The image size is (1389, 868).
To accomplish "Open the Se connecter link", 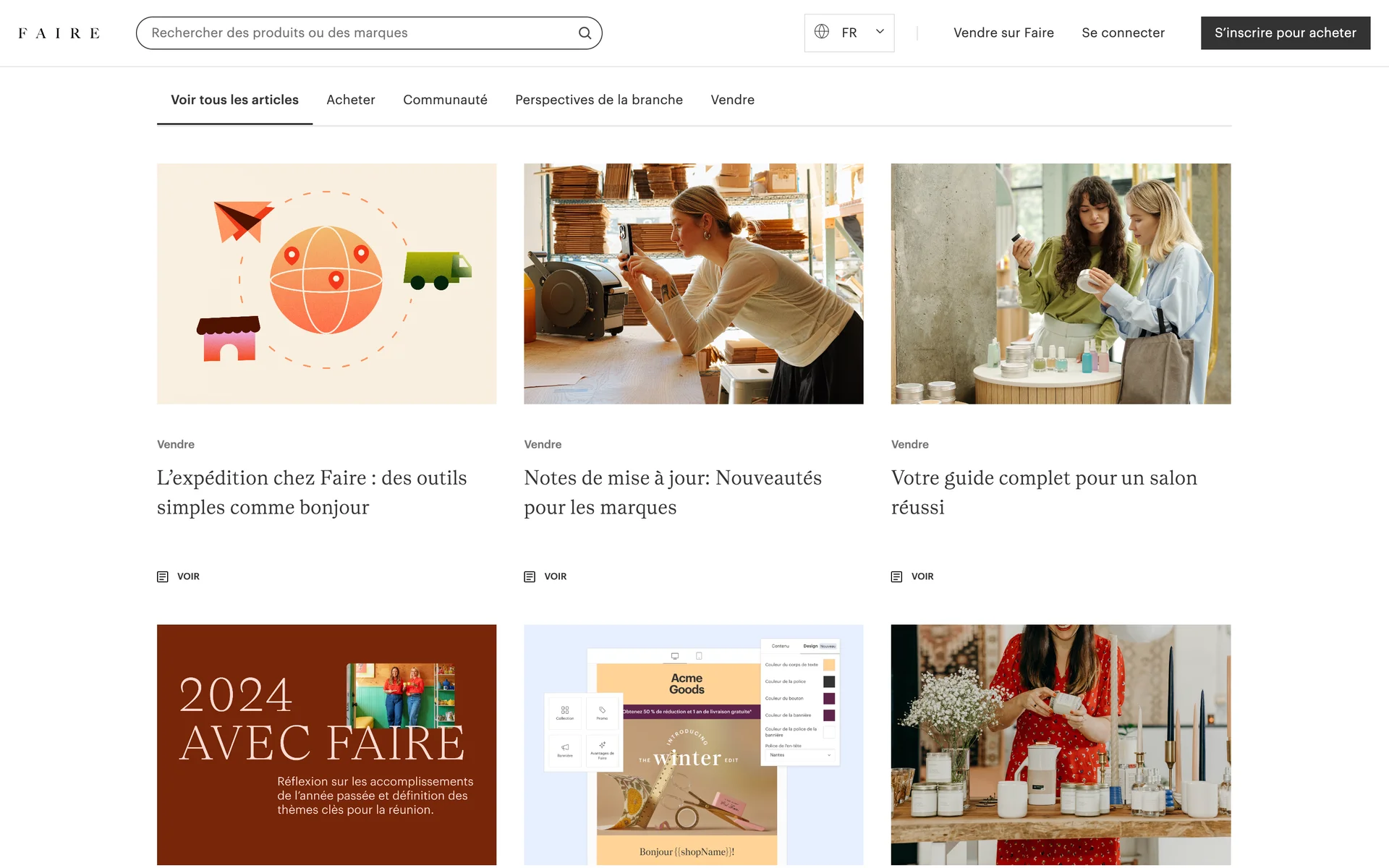I will pos(1123,33).
